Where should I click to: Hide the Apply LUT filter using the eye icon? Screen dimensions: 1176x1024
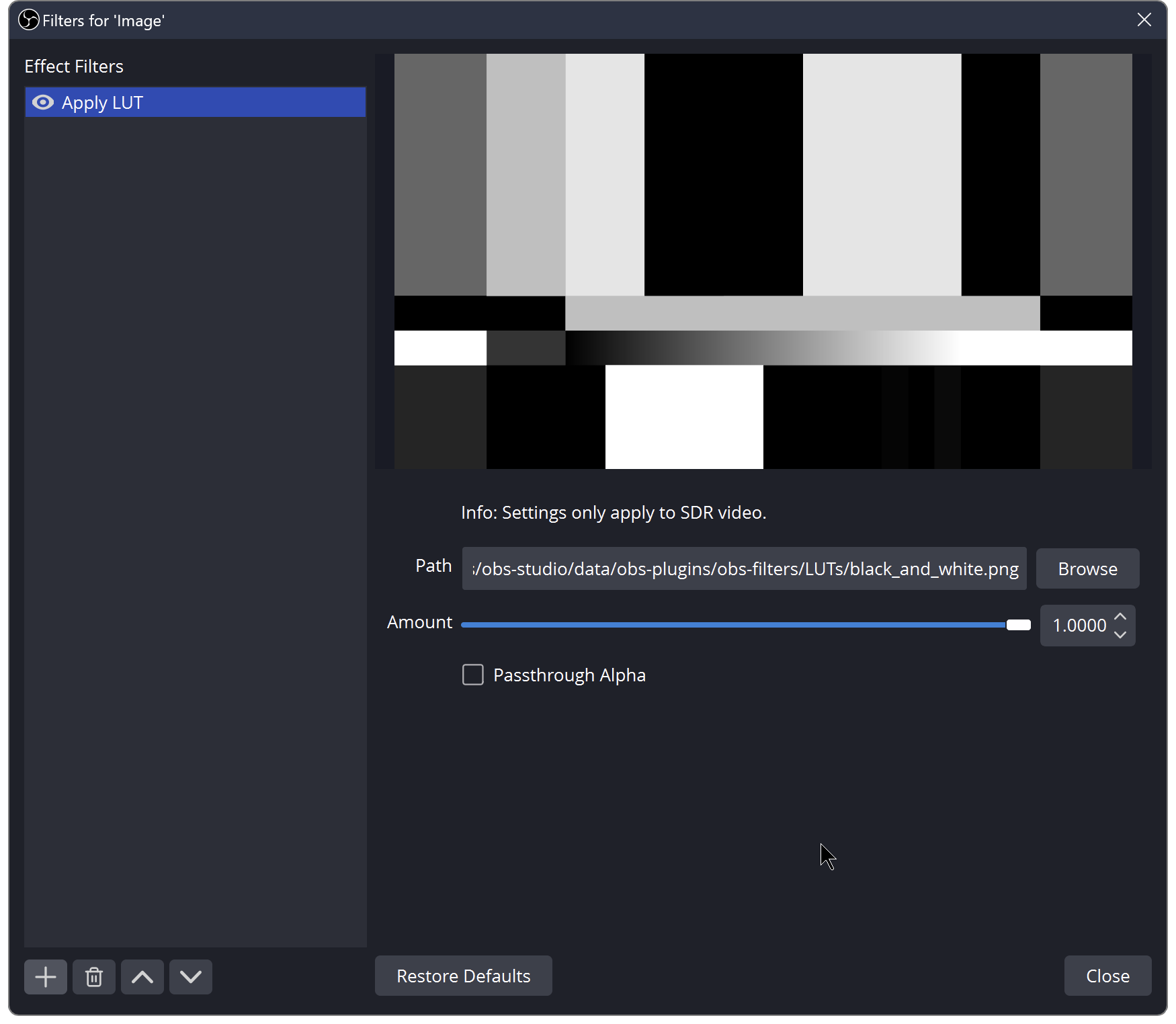click(x=42, y=102)
